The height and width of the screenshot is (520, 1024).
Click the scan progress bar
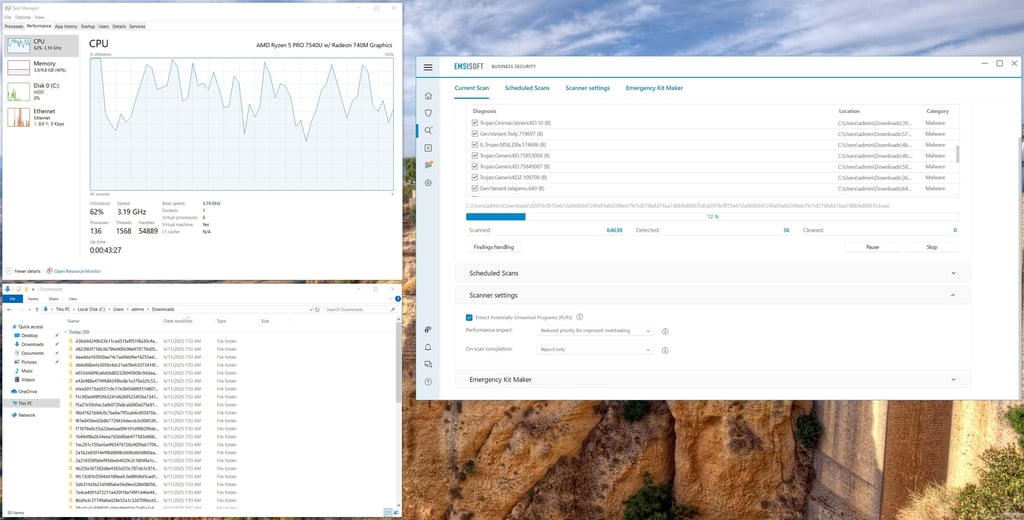click(712, 216)
